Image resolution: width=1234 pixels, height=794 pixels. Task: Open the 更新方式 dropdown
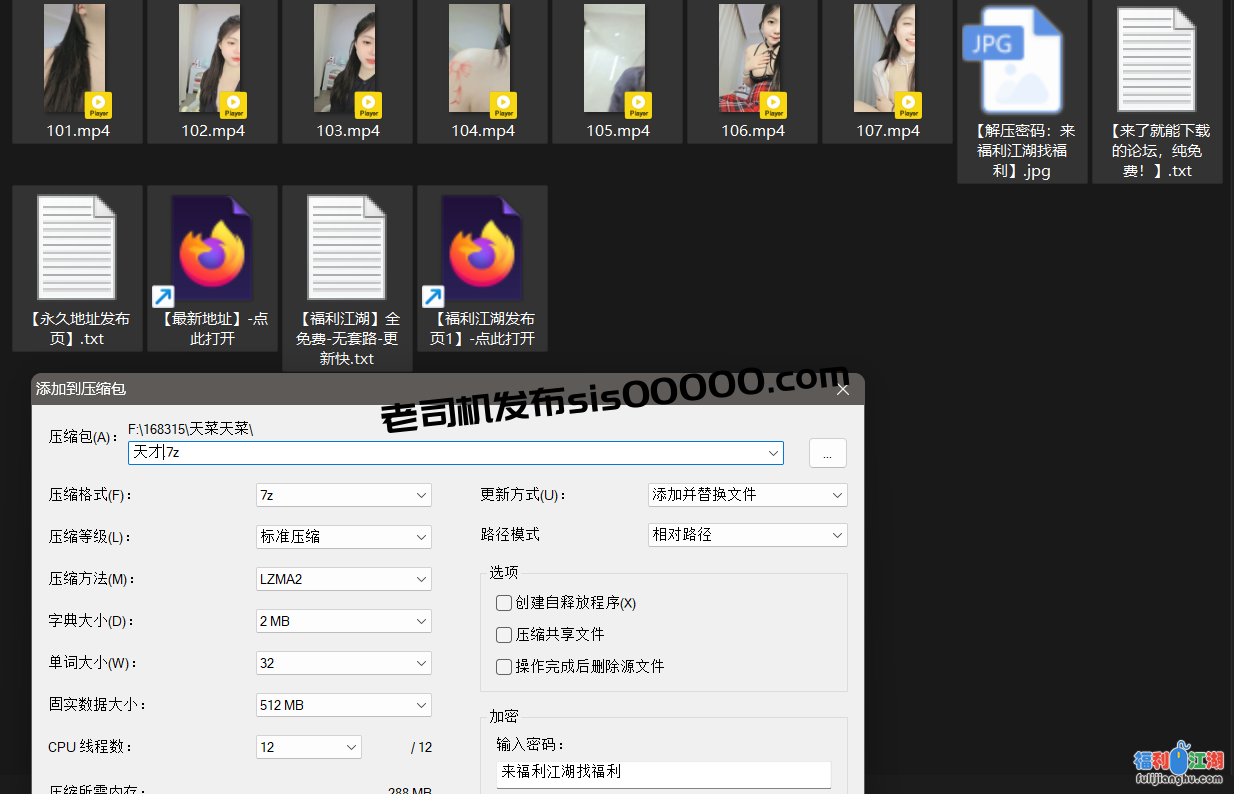coord(836,494)
